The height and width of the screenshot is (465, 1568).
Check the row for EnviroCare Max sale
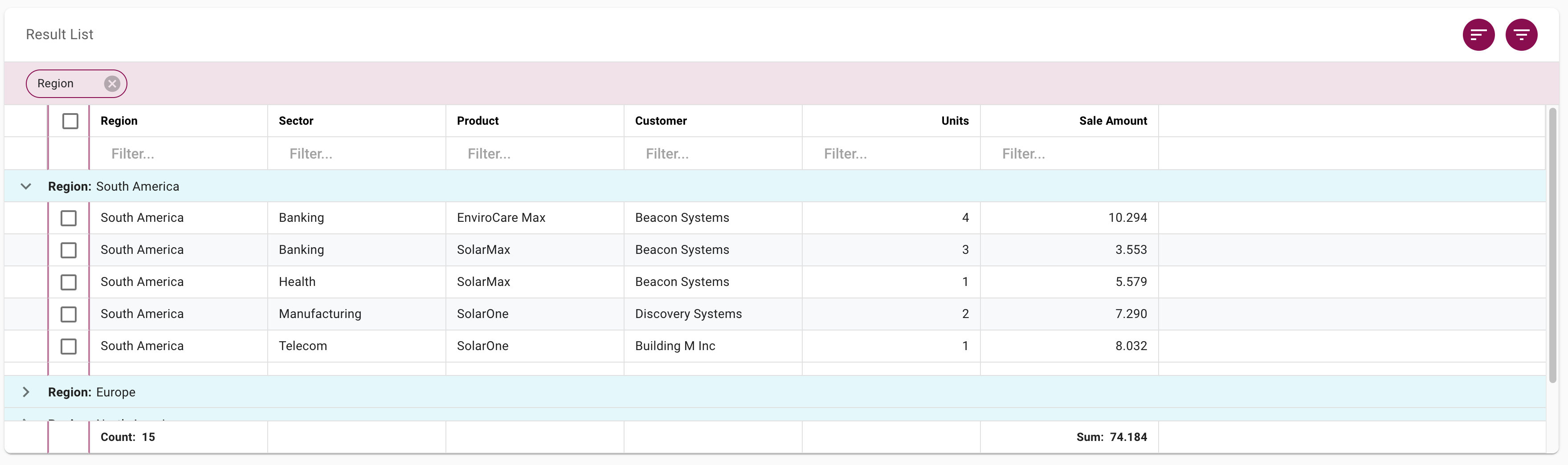click(68, 217)
